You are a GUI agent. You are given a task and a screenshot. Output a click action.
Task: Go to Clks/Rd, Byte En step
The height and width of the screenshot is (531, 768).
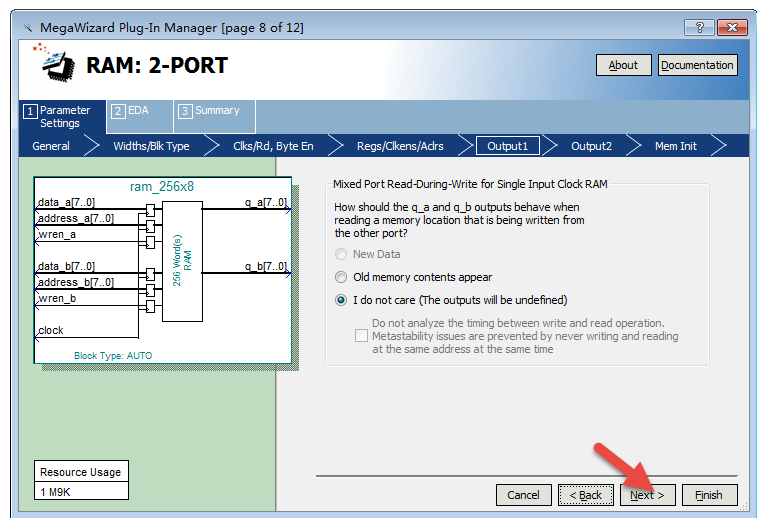click(x=273, y=146)
